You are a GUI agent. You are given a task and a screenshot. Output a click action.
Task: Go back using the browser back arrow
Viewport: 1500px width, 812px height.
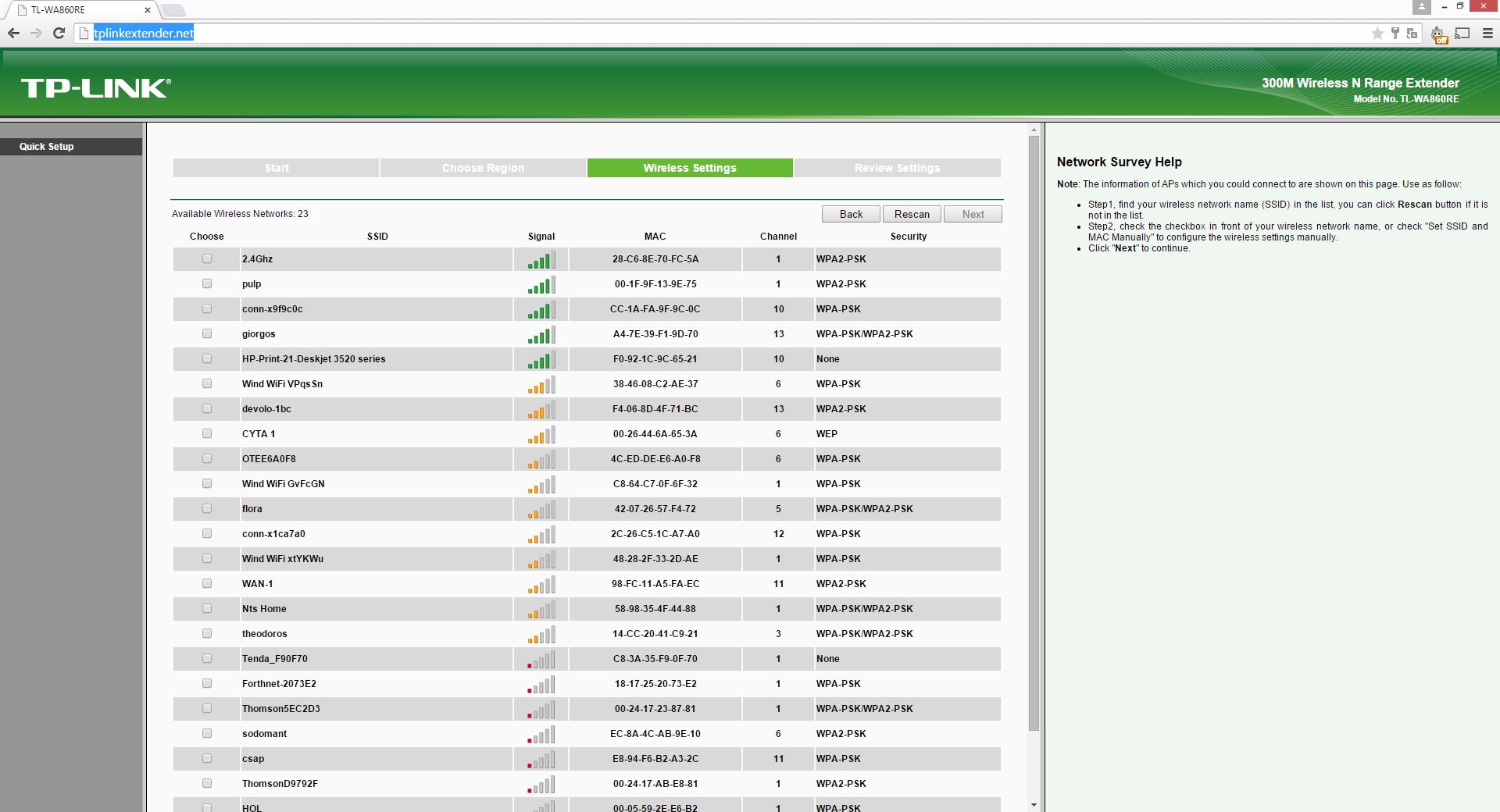[13, 33]
